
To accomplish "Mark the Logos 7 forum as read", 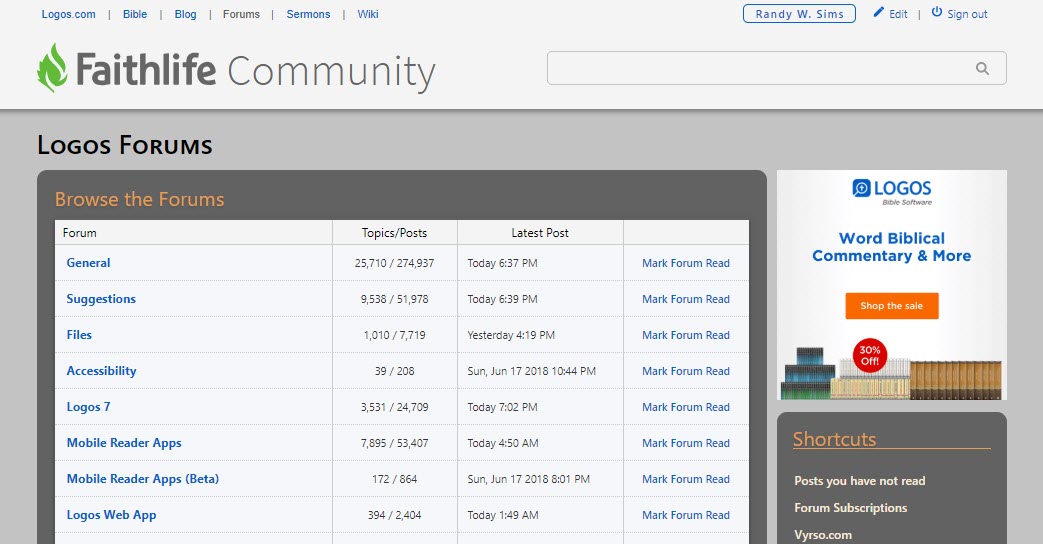I will pos(686,407).
